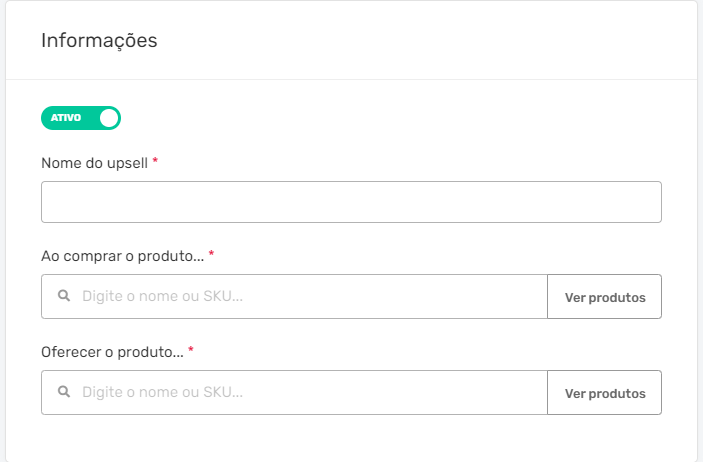Click placeholder text in Oferecer o produto field
Screen dimensions: 703x462
coord(162,392)
